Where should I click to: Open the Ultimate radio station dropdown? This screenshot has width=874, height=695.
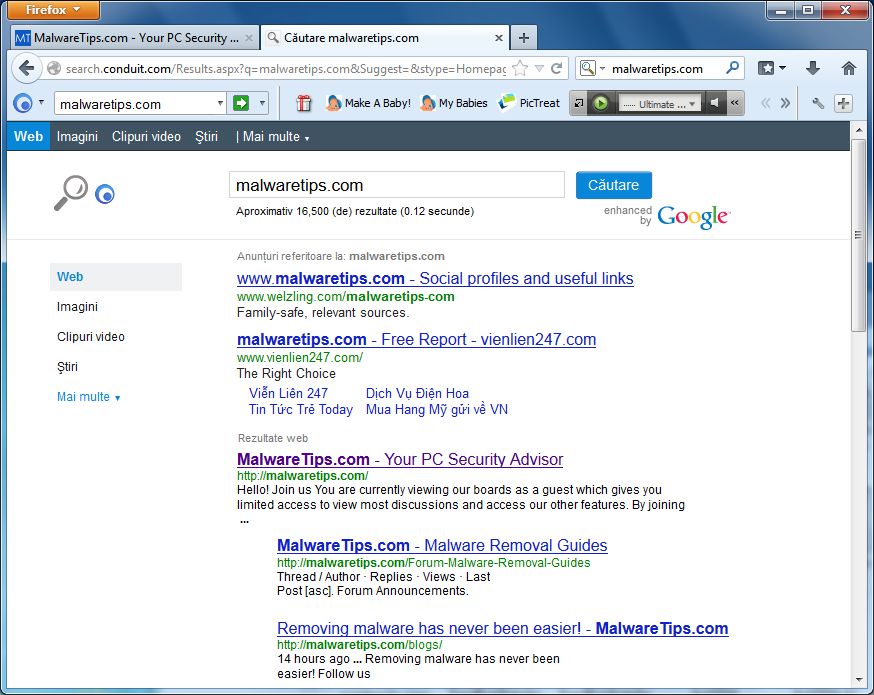[659, 104]
